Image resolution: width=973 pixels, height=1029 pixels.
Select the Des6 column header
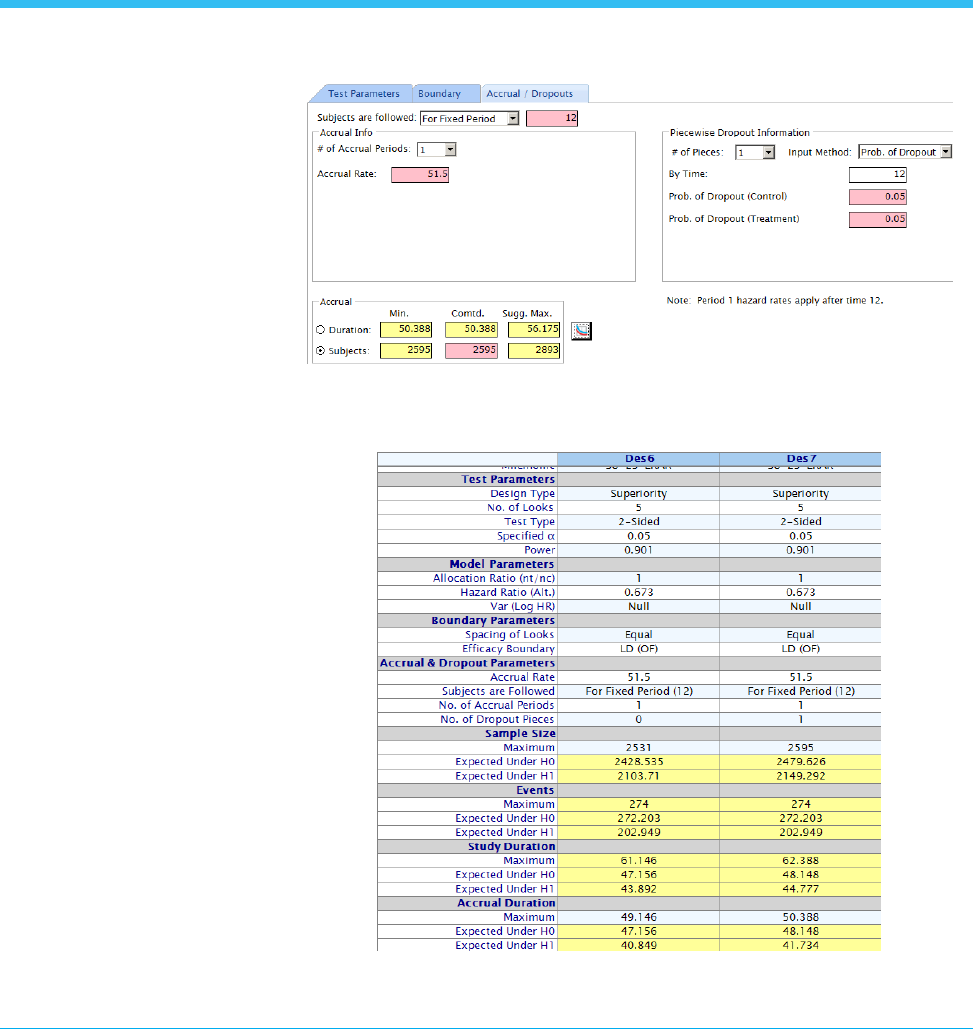pos(638,459)
